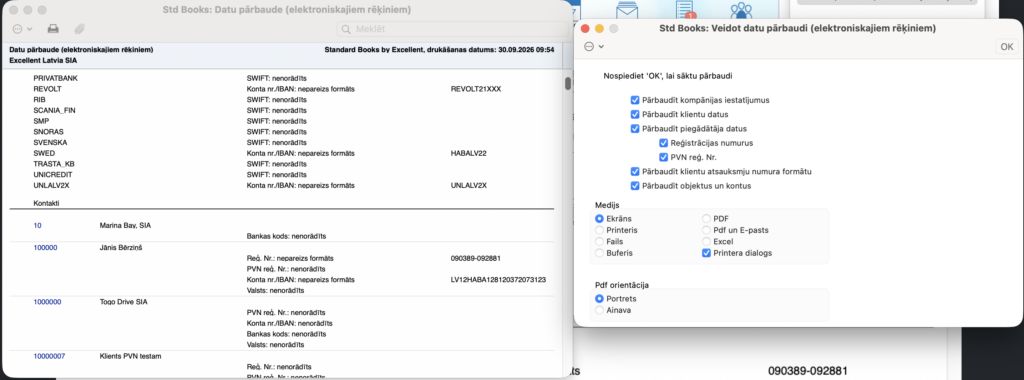This screenshot has width=1024, height=380.
Task: Click the document icon with the red badge
Action: point(685,9)
